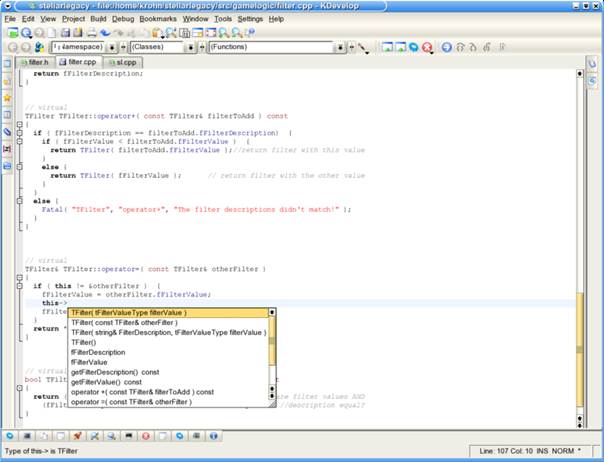Open the Tools menu
Viewport: 604px width, 462px height.
pyautogui.click(x=223, y=19)
